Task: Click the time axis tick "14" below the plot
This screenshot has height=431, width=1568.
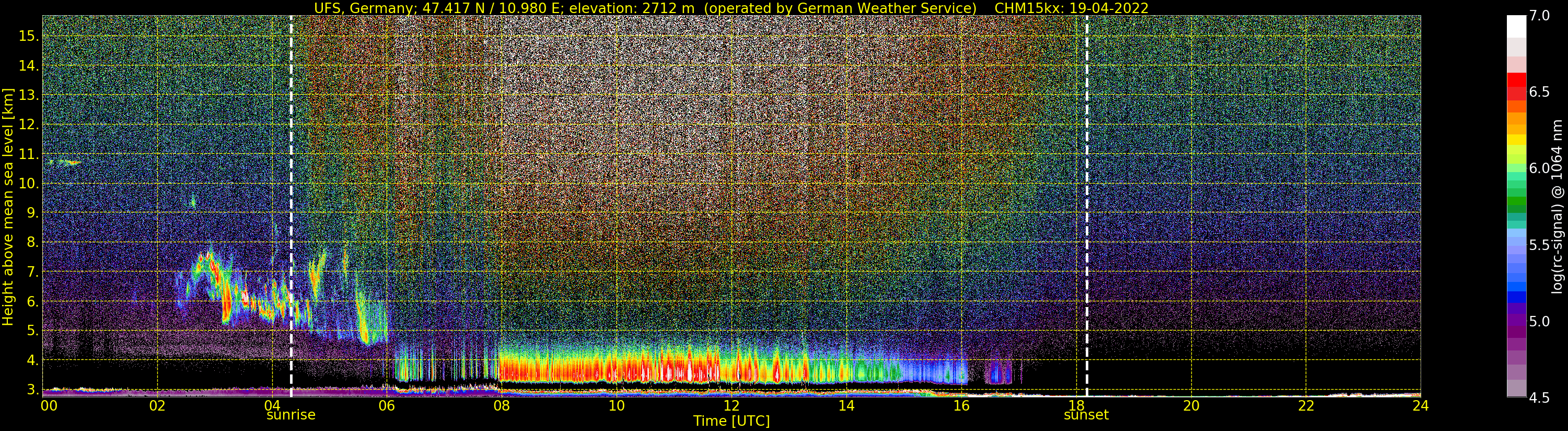Action: pos(846,405)
